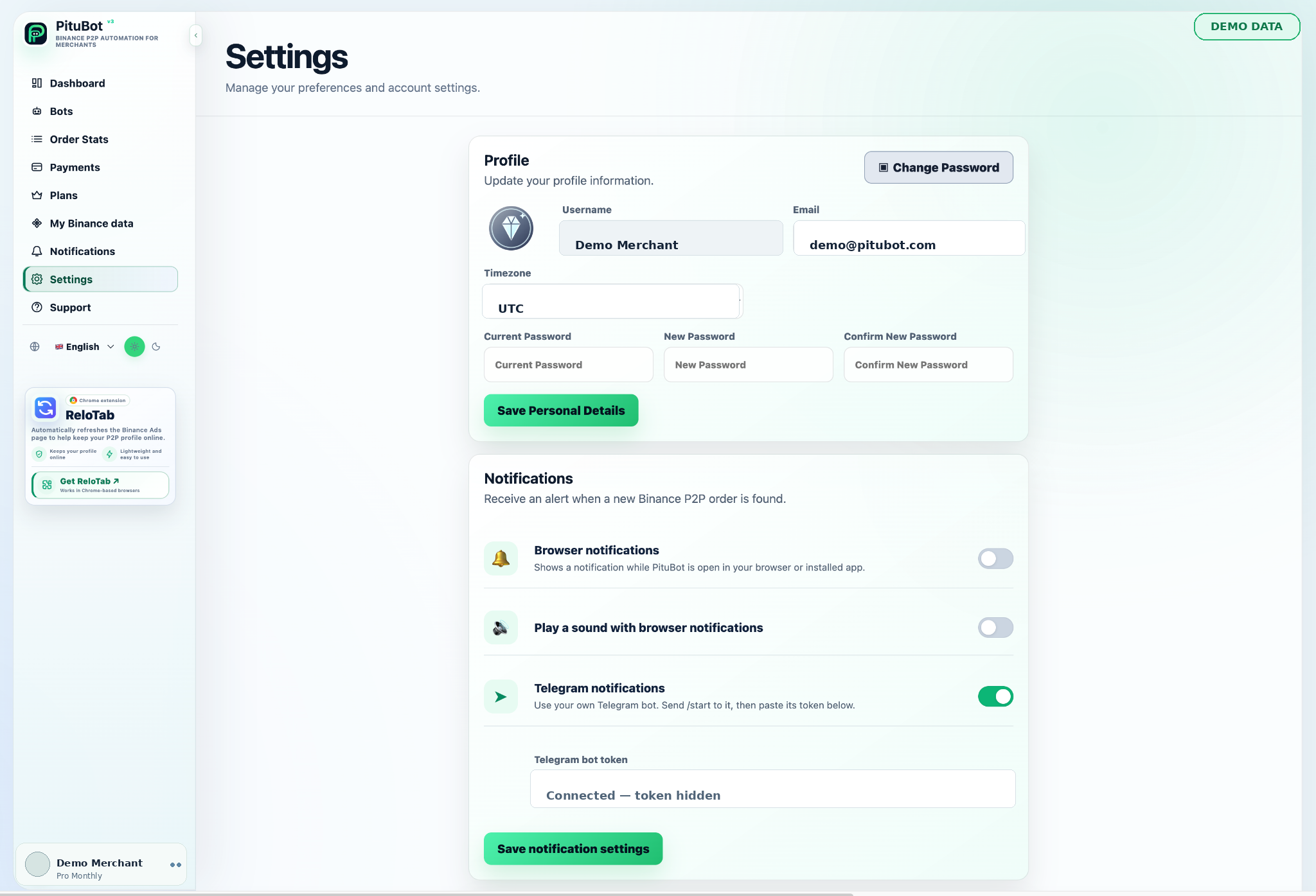Viewport: 1316px width, 896px height.
Task: Focus the New Password field
Action: [748, 365]
